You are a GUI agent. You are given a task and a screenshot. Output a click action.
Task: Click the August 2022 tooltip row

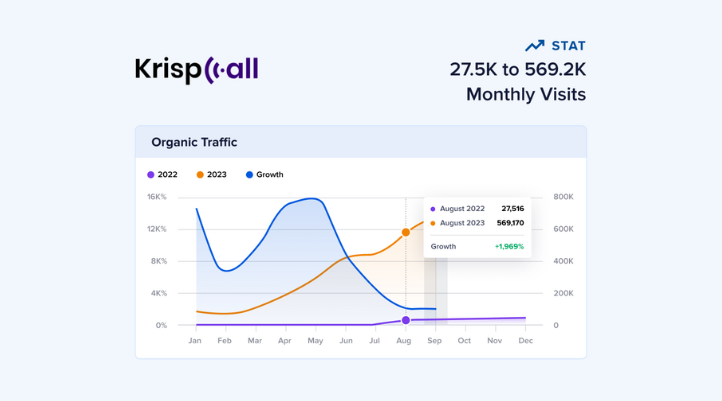tap(477, 209)
